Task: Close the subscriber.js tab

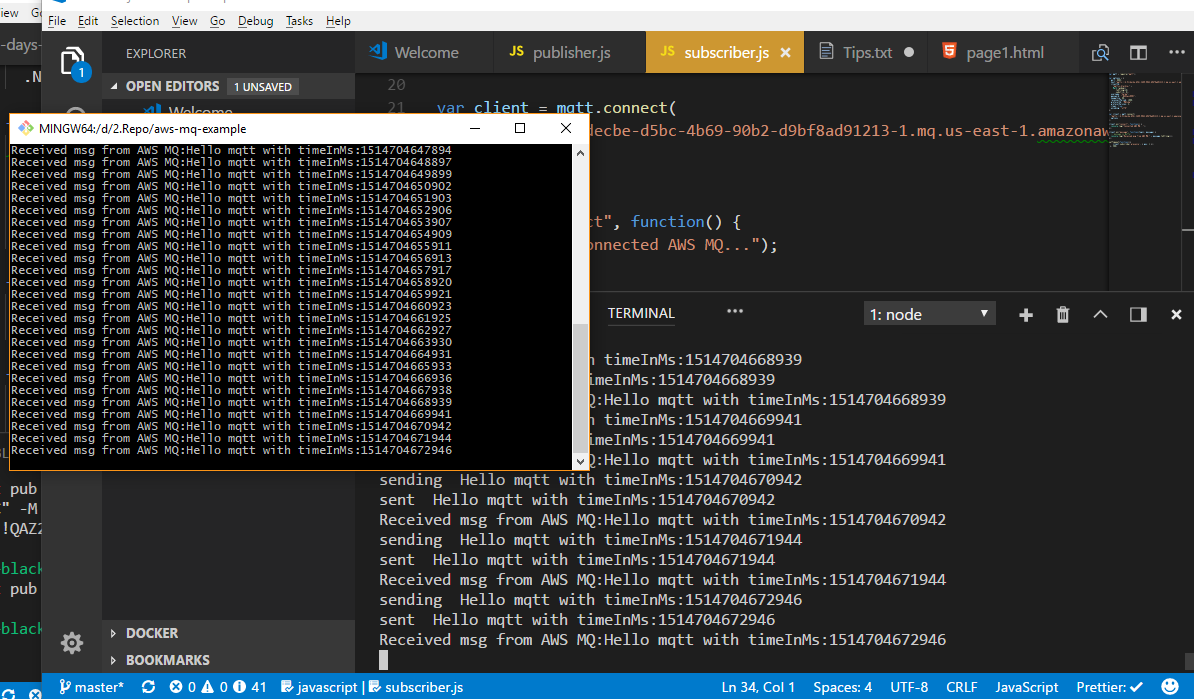Action: [786, 53]
